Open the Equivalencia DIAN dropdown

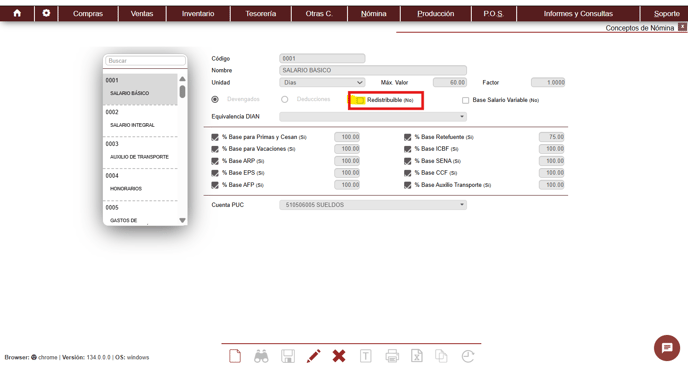373,117
